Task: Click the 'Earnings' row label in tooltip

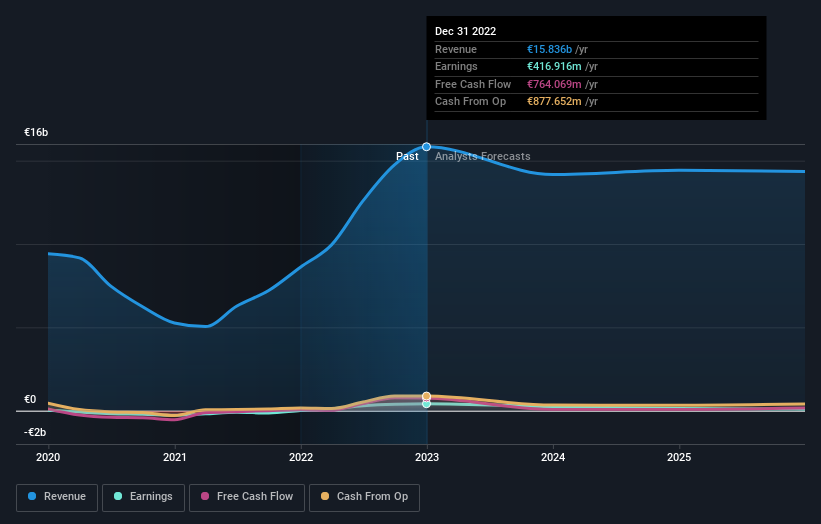Action: (x=457, y=66)
